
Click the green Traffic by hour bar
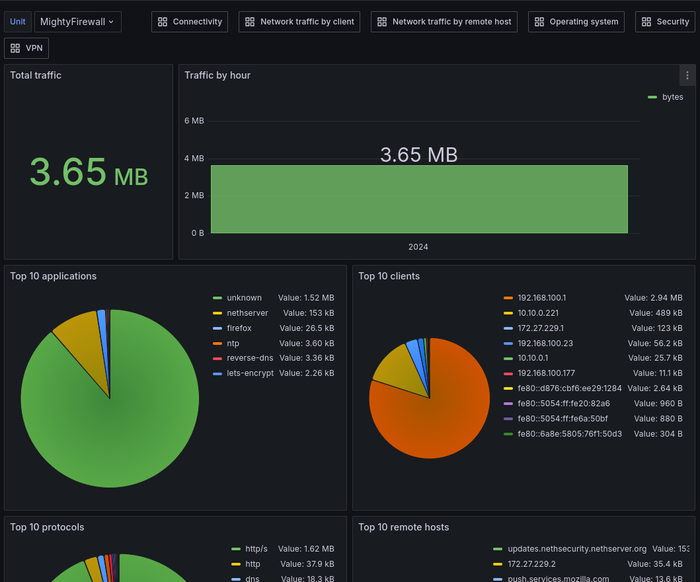click(x=419, y=199)
